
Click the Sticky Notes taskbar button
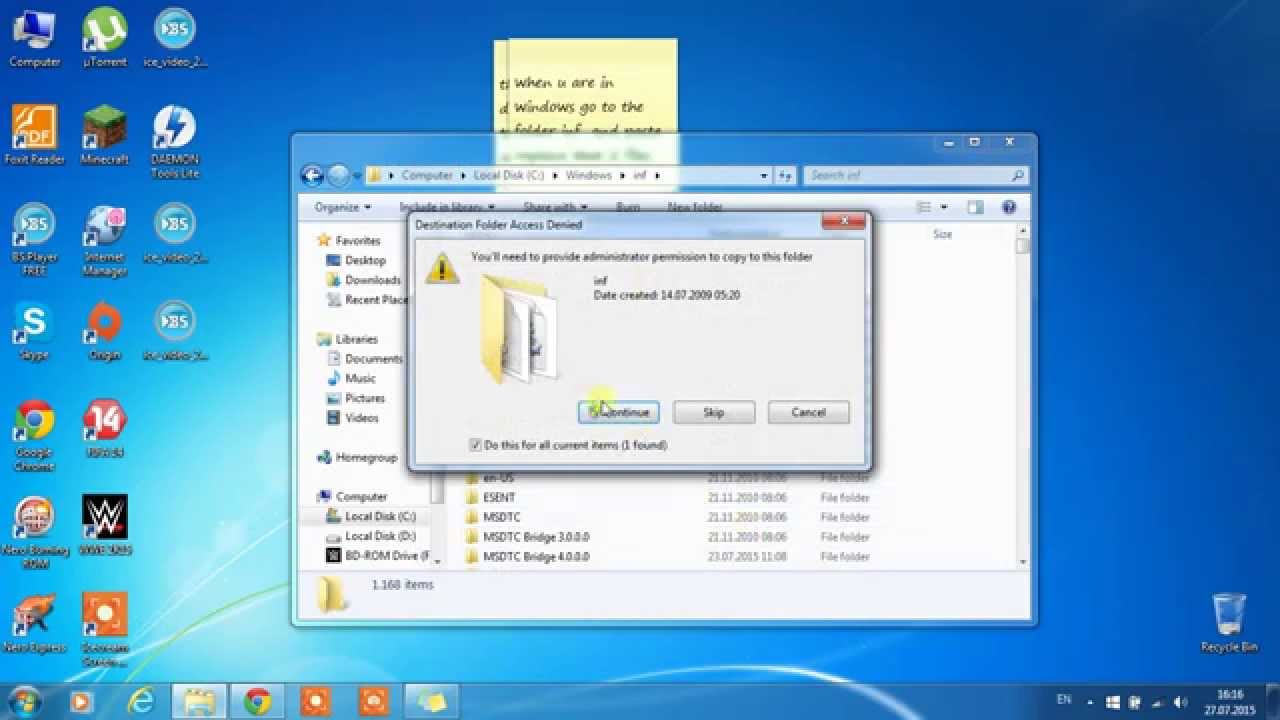(x=431, y=701)
